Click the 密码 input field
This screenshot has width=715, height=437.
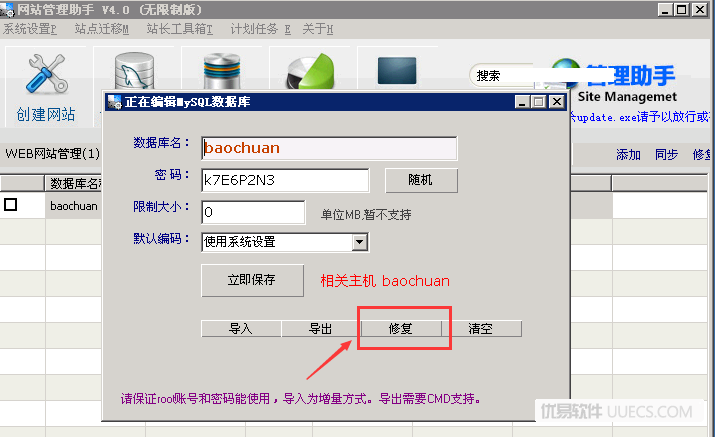click(x=285, y=180)
